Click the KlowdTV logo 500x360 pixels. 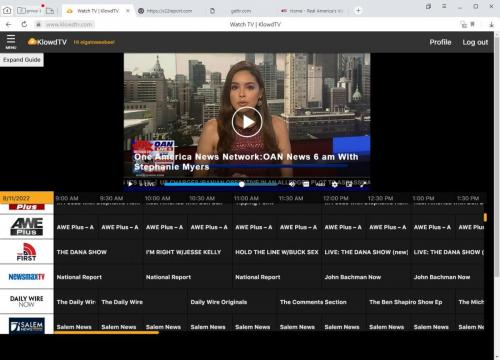[47, 42]
